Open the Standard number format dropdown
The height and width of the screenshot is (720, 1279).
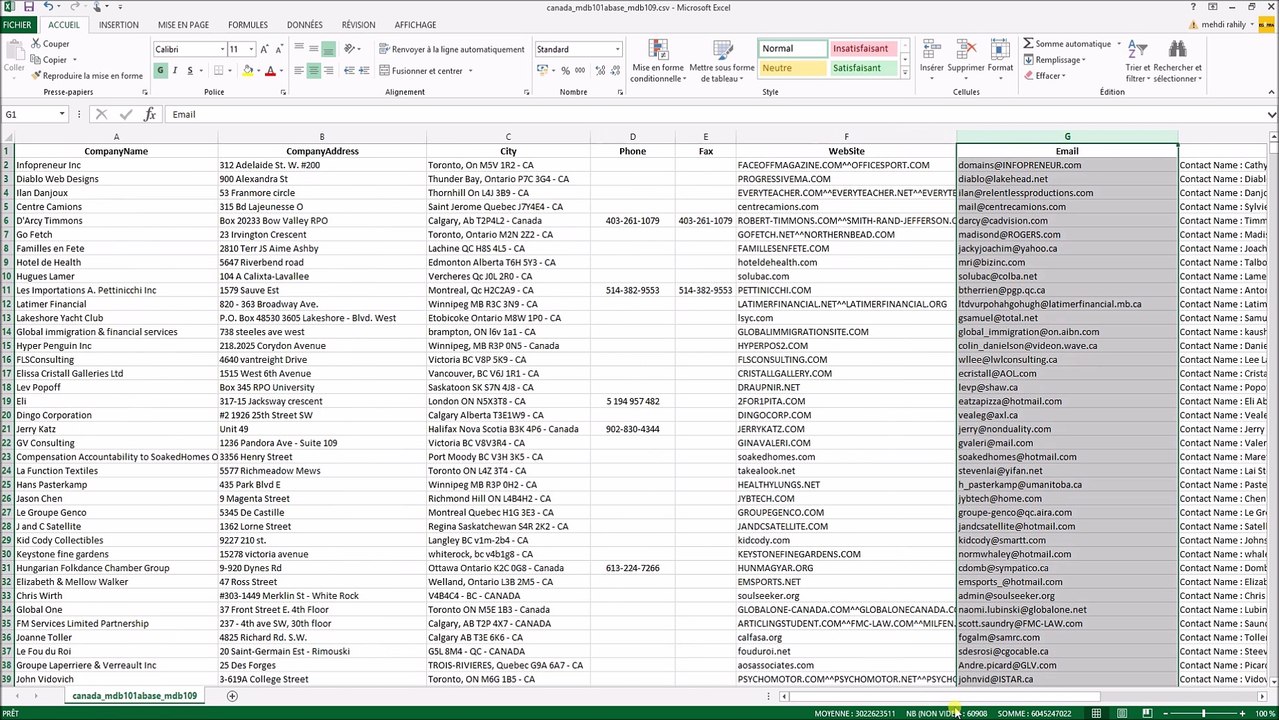tap(617, 49)
